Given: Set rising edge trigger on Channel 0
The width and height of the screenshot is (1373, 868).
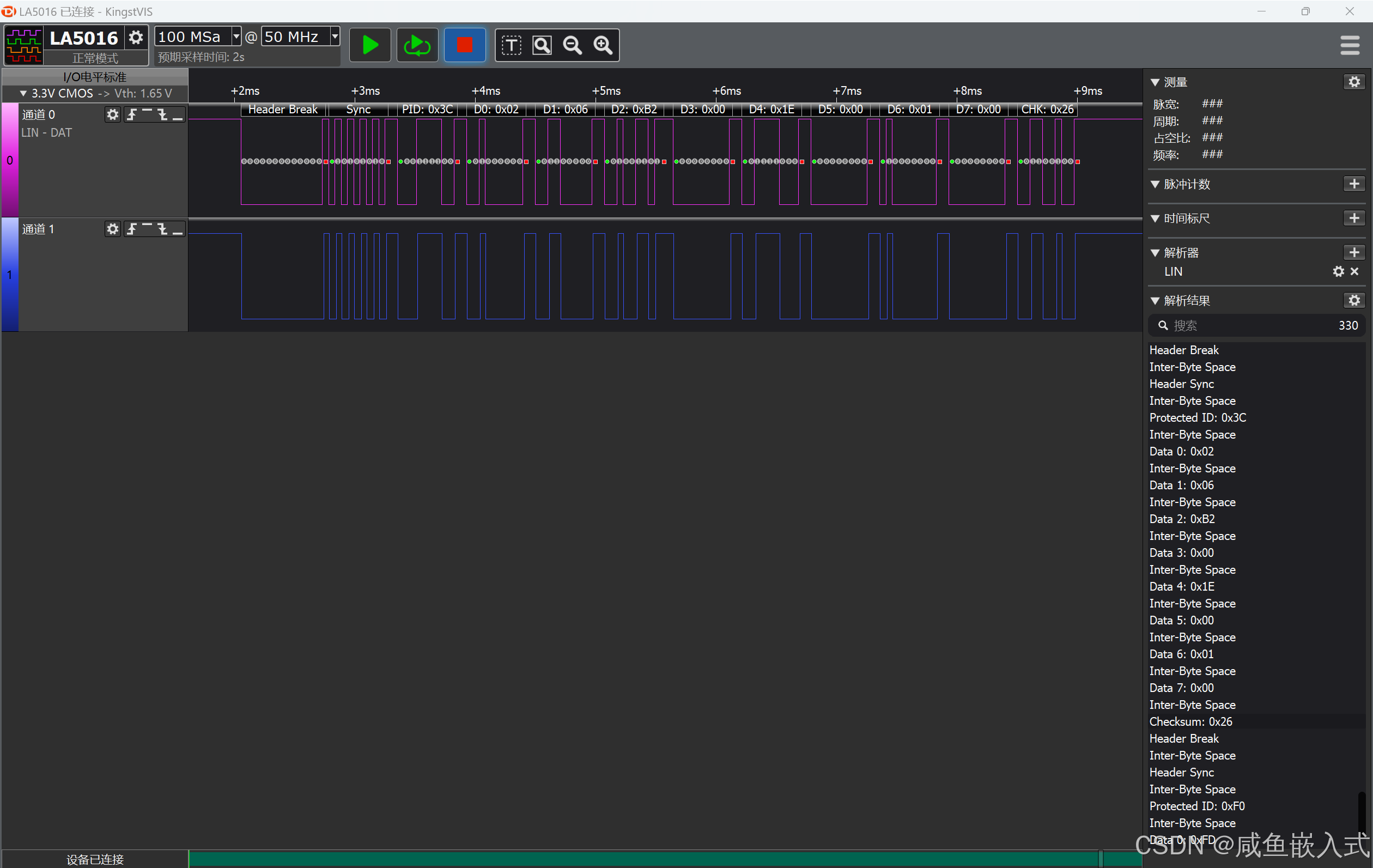Looking at the screenshot, I should 132,114.
